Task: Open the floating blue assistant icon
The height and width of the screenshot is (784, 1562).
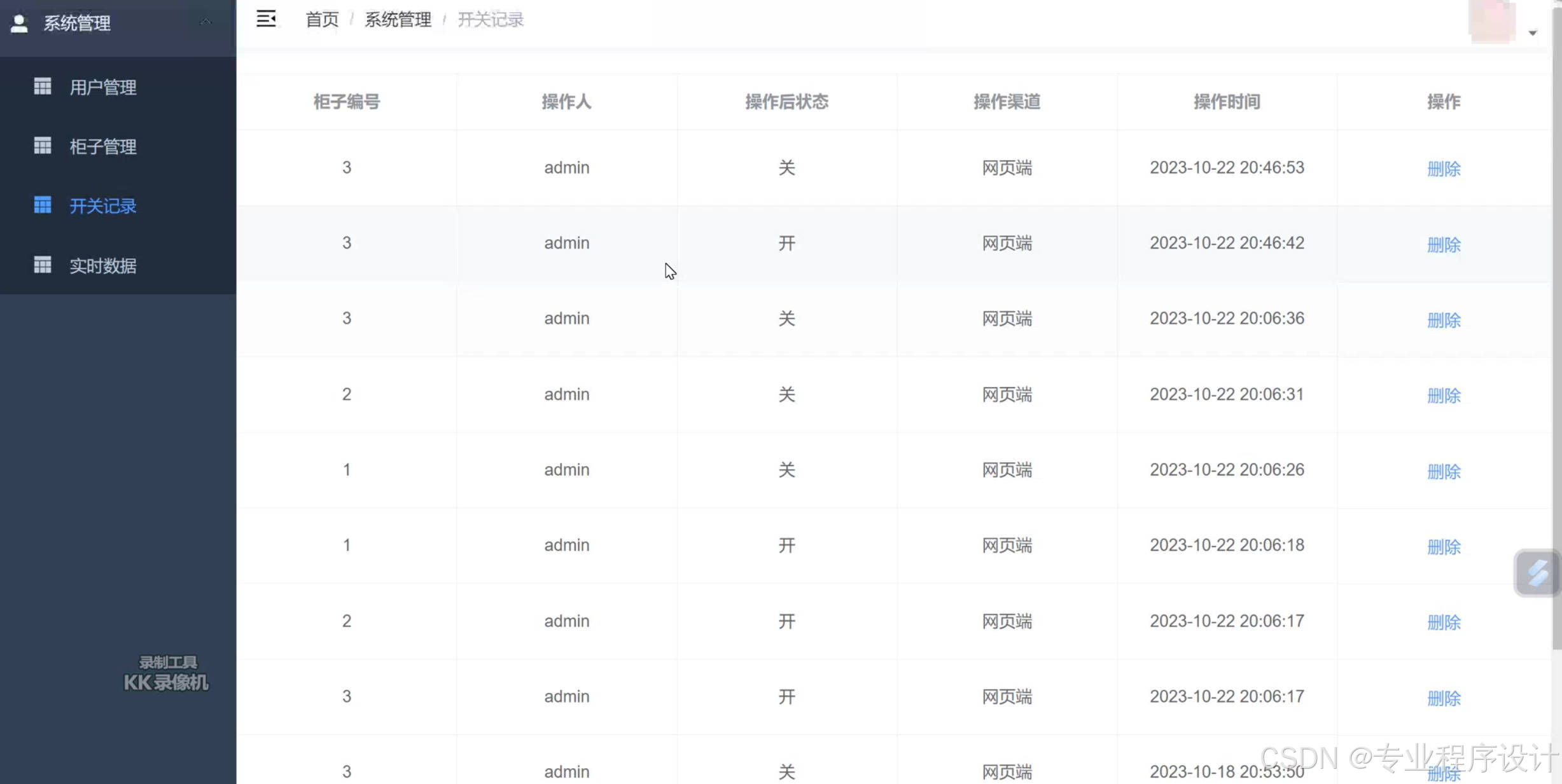Action: (x=1537, y=573)
